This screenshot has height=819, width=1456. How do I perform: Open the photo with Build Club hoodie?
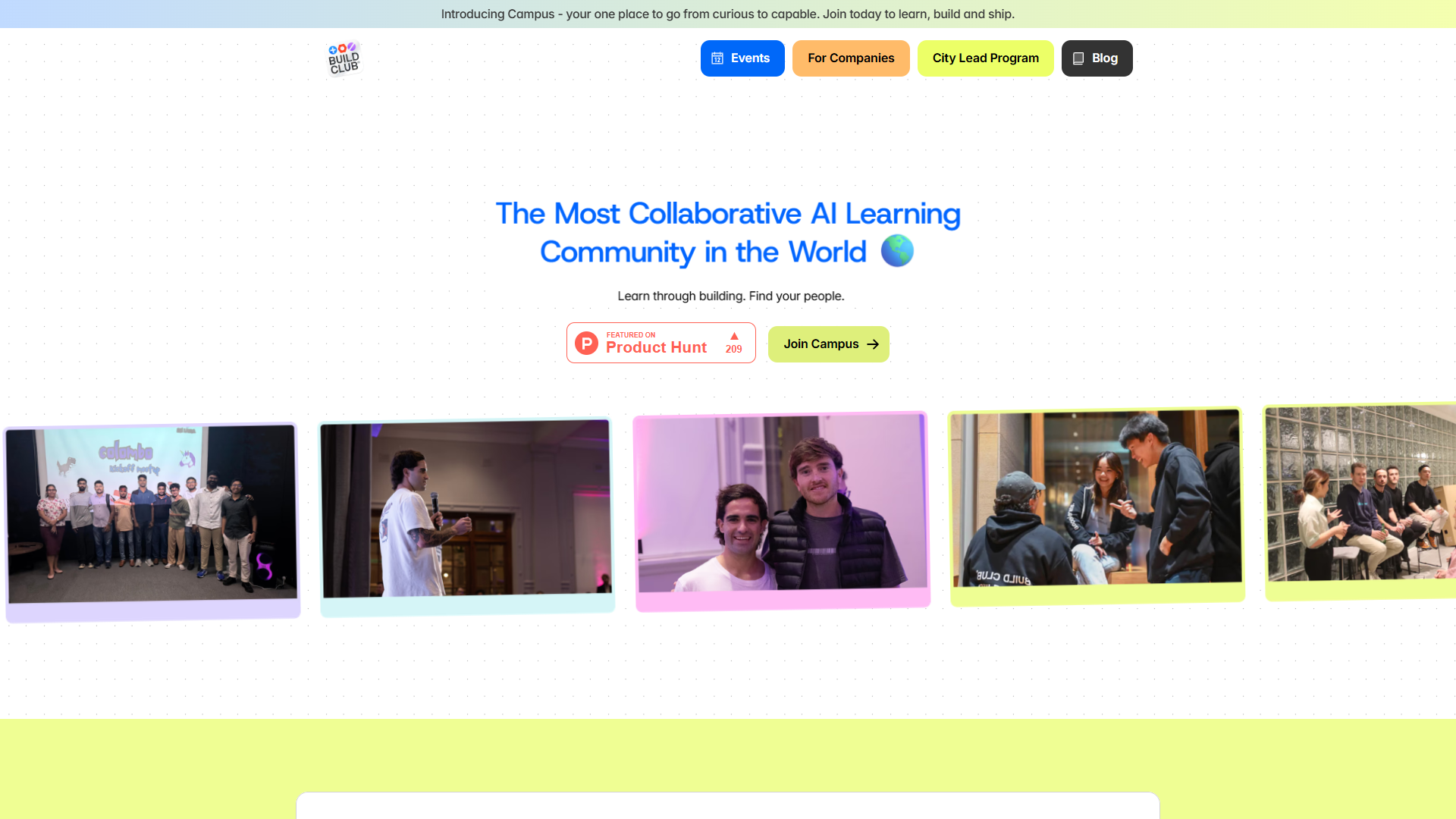[1097, 506]
